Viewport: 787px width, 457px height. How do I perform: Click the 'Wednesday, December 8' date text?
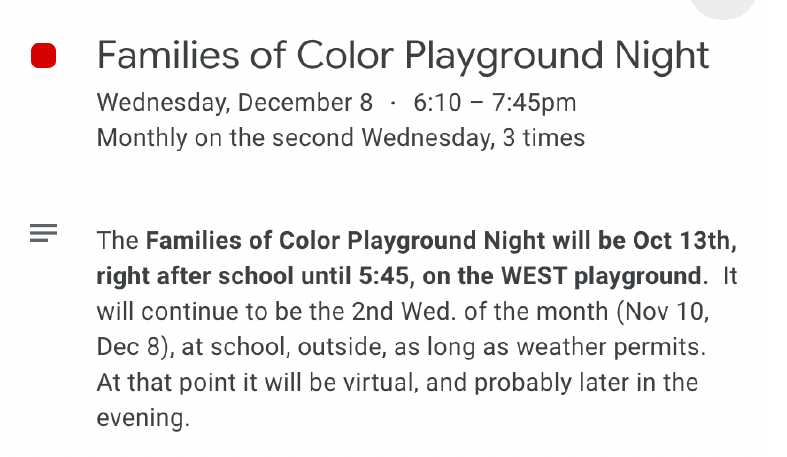[235, 103]
